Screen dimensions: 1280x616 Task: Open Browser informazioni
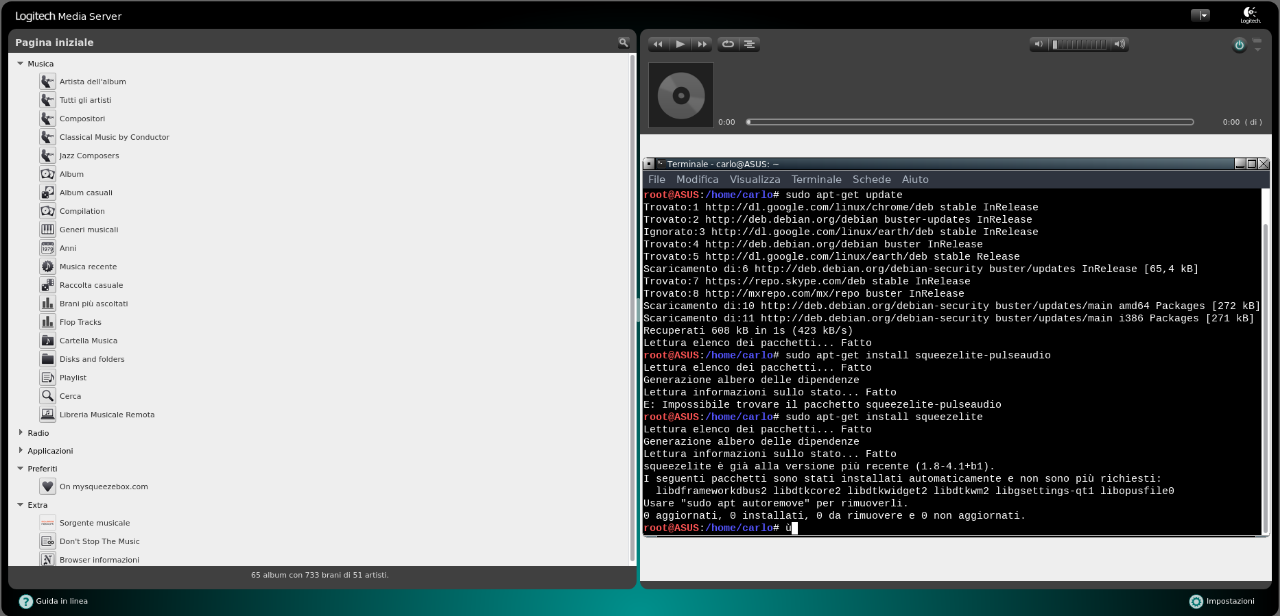click(99, 560)
